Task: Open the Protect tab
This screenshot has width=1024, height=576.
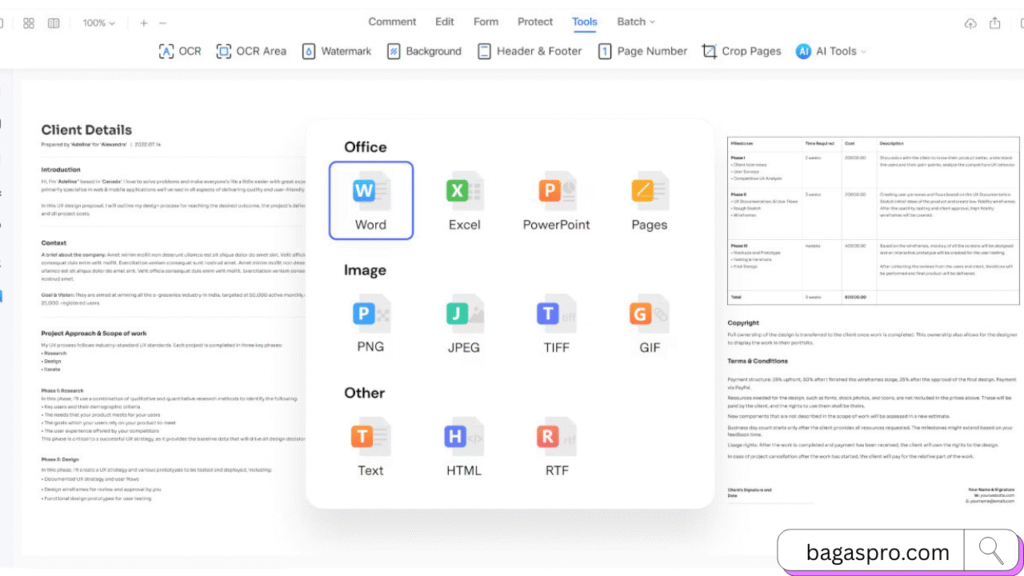Action: pos(535,22)
